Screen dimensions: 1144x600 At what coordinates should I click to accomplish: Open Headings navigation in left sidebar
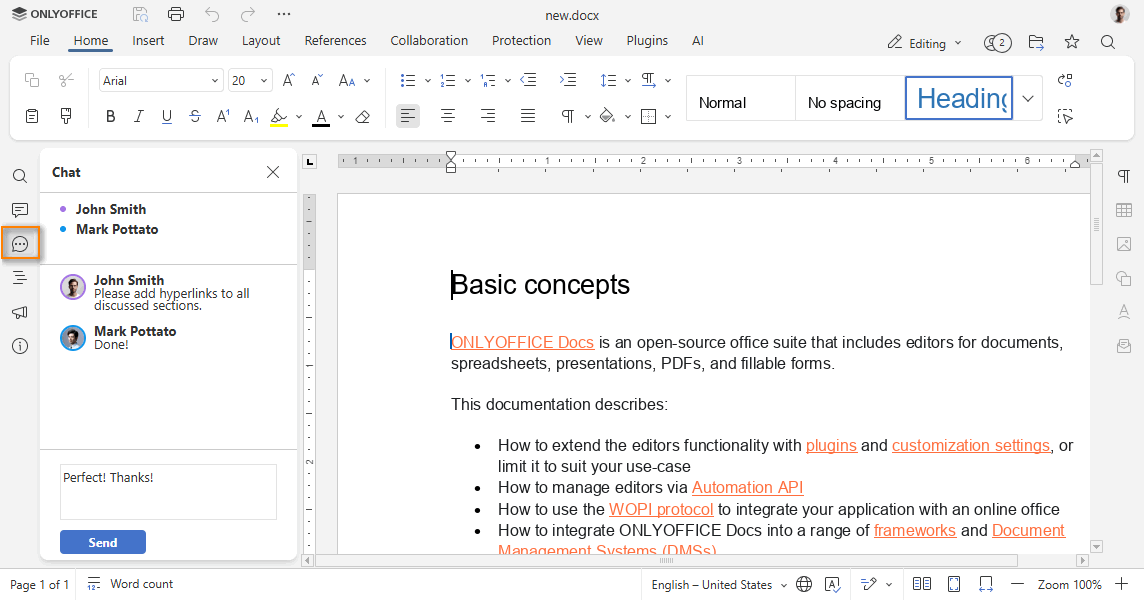pyautogui.click(x=20, y=277)
